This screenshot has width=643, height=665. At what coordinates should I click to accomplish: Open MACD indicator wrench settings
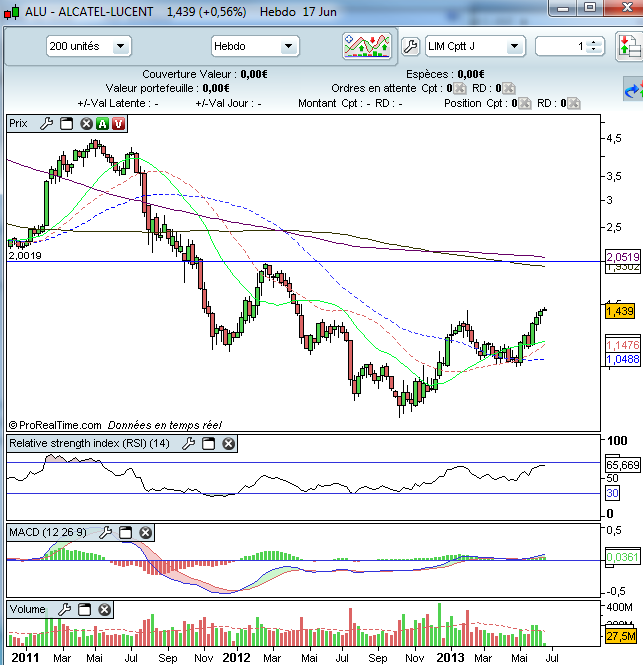coord(105,533)
